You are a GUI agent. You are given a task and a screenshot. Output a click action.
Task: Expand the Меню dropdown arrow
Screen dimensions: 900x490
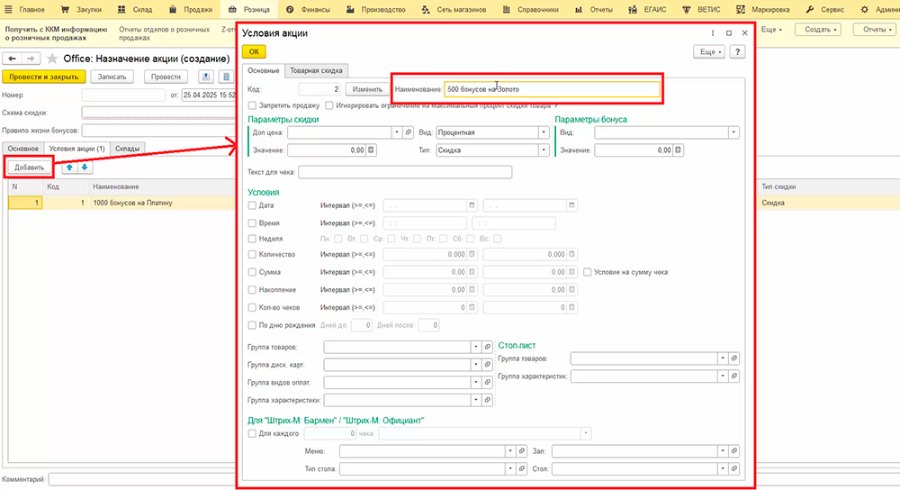point(510,452)
